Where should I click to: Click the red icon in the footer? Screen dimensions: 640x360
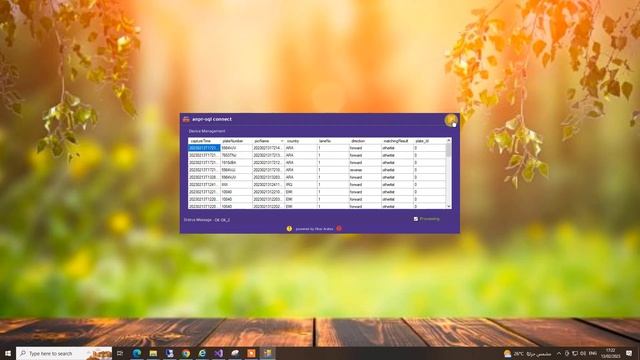339,229
